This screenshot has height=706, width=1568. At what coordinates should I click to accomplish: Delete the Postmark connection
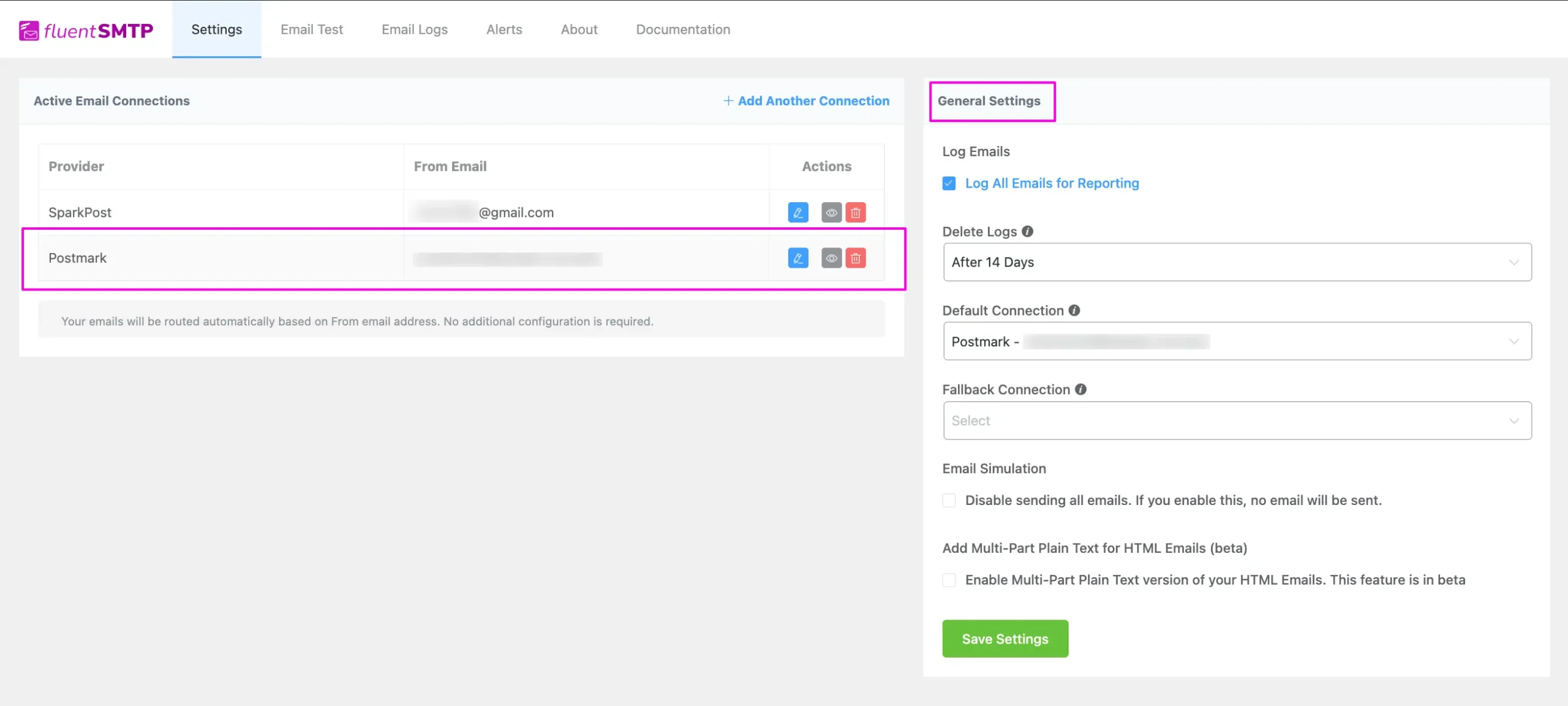coord(856,258)
